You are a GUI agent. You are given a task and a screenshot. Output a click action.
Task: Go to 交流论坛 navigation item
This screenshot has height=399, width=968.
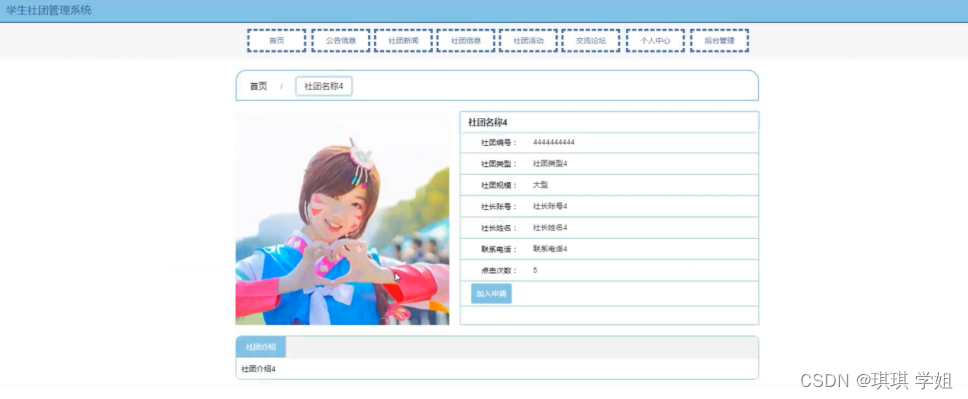(591, 41)
